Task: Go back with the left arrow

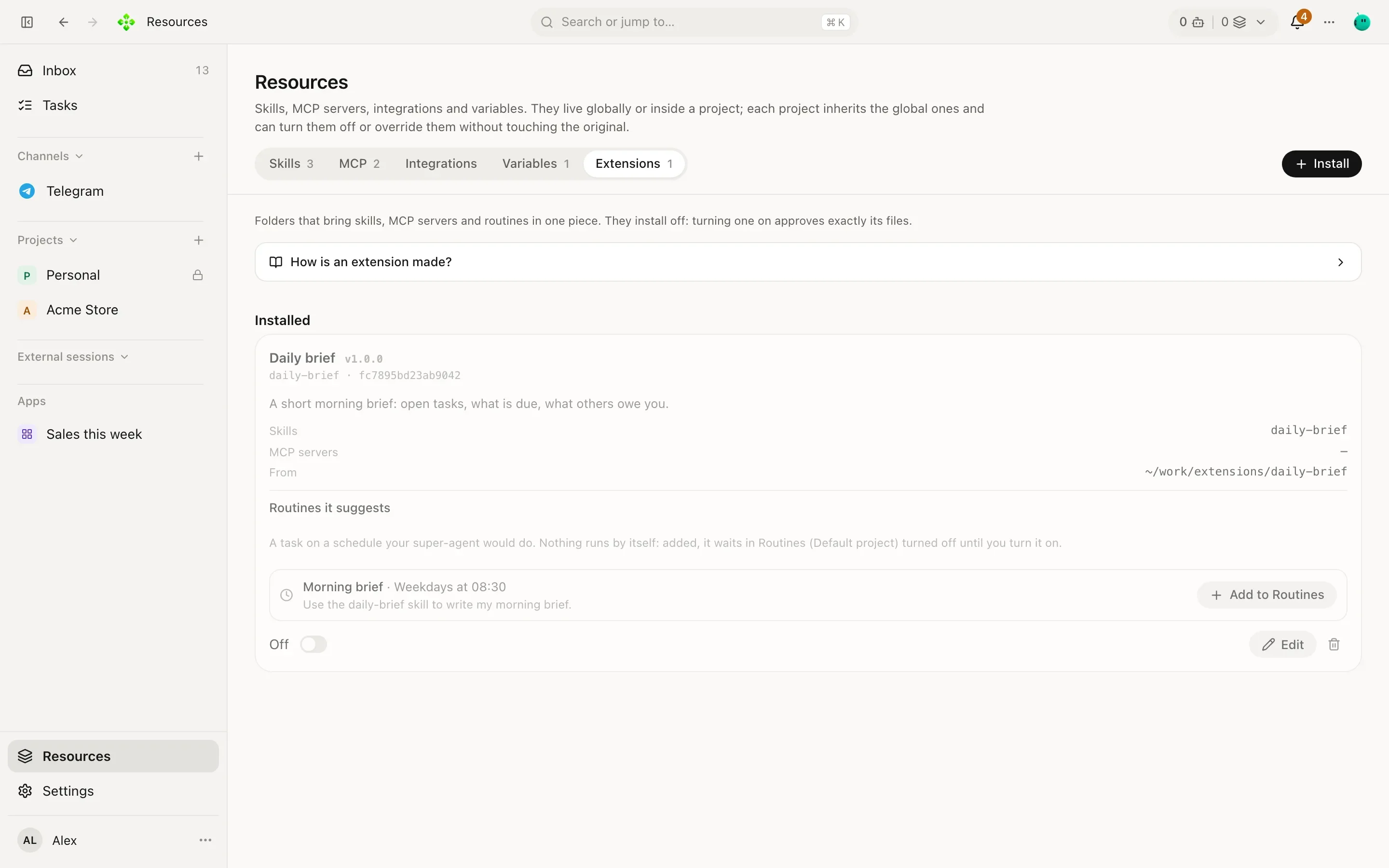Action: pyautogui.click(x=64, y=22)
